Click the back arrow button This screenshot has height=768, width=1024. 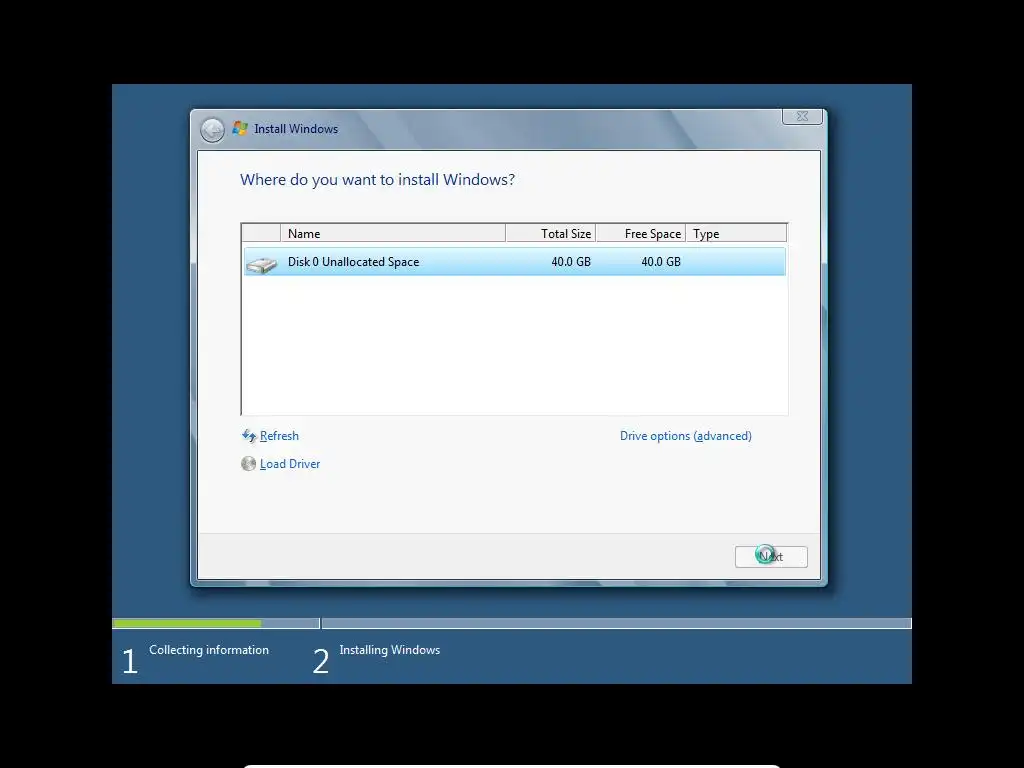pos(212,130)
